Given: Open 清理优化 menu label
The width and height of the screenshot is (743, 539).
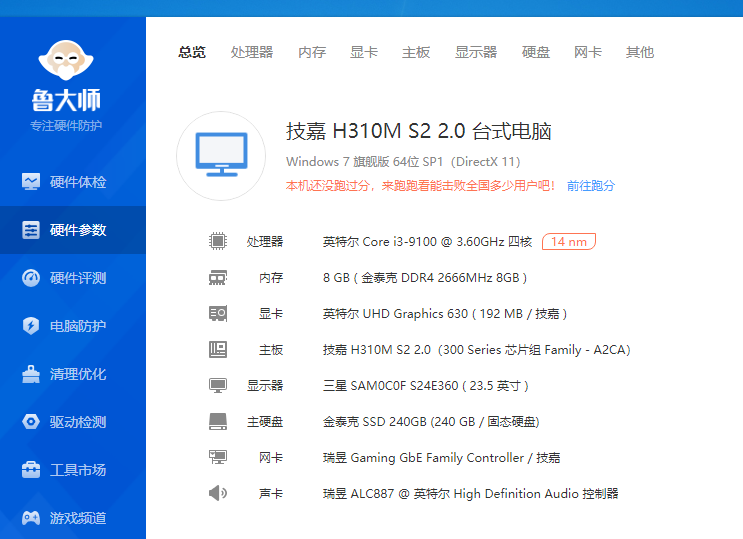Looking at the screenshot, I should click(x=78, y=374).
